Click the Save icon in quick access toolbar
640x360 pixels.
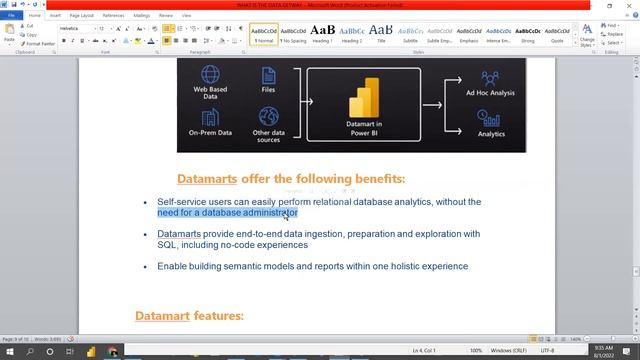pos(14,4)
